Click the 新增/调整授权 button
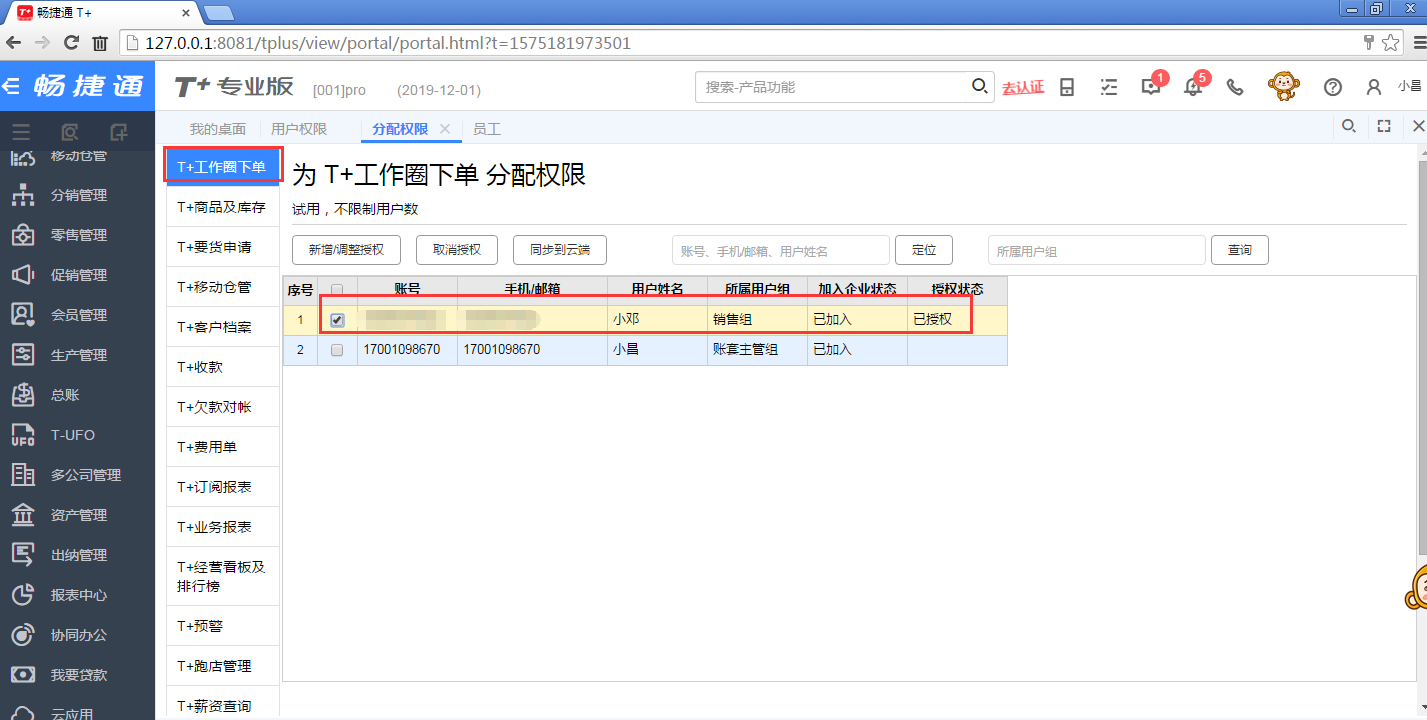The height and width of the screenshot is (720, 1427). pos(346,250)
